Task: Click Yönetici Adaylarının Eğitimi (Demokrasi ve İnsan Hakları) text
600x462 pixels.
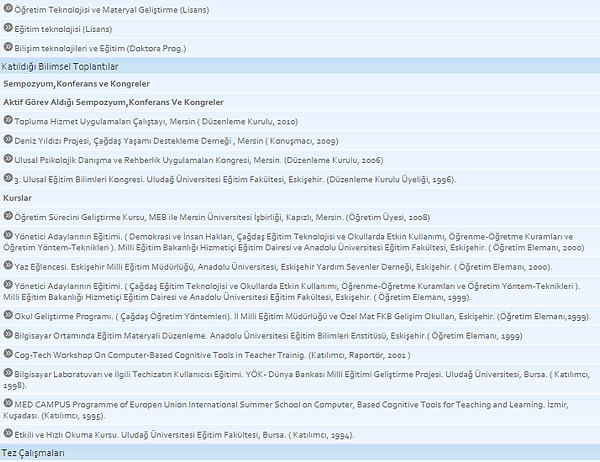Action: (x=294, y=242)
